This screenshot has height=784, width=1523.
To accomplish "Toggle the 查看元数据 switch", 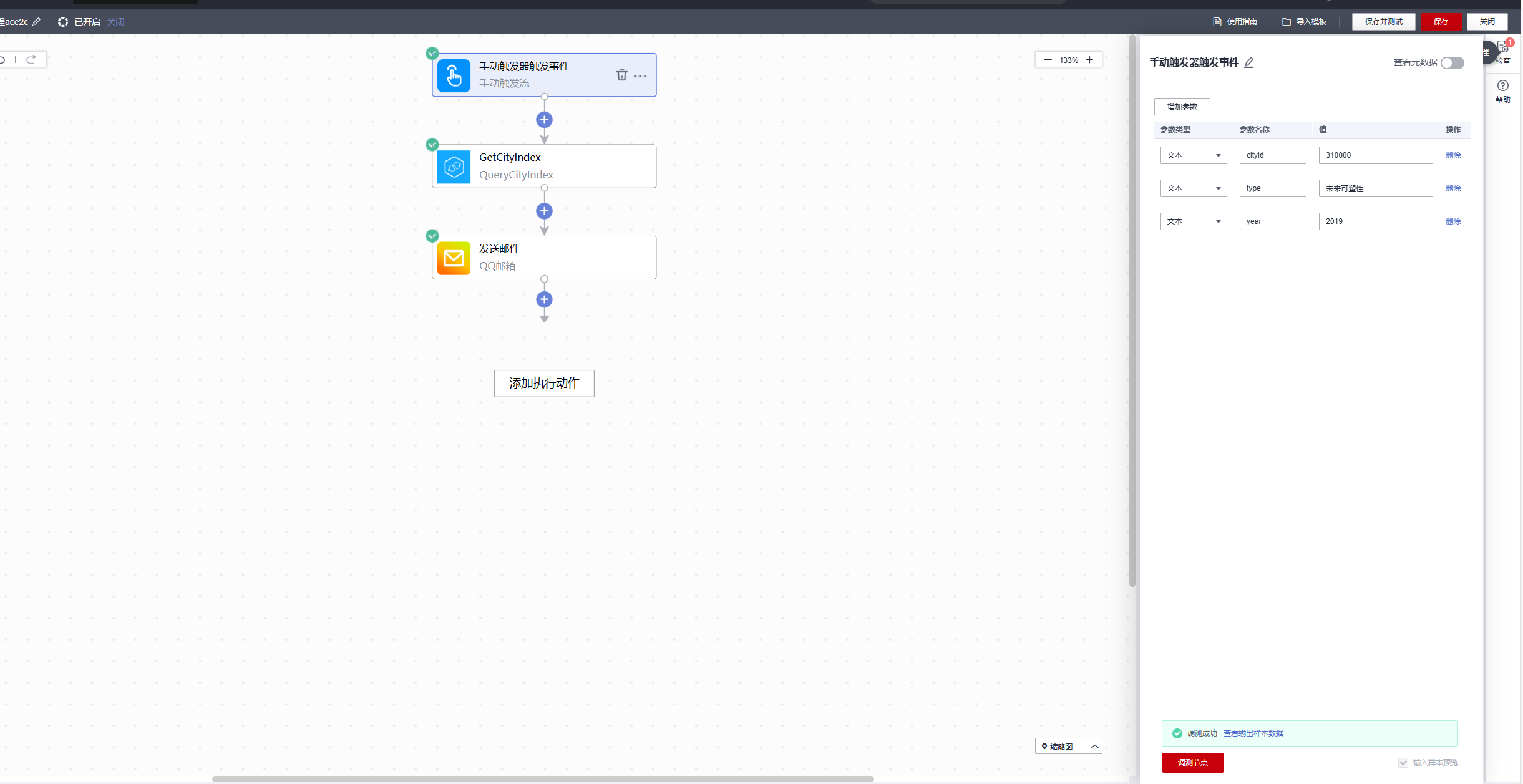I will click(x=1452, y=63).
